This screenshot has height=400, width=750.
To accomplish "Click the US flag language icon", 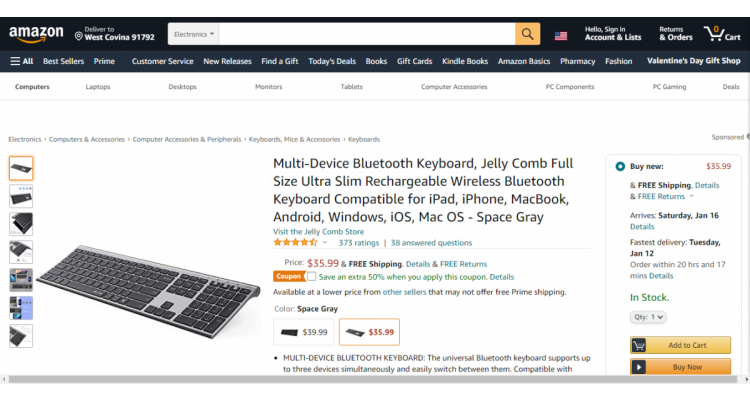I will point(561,36).
